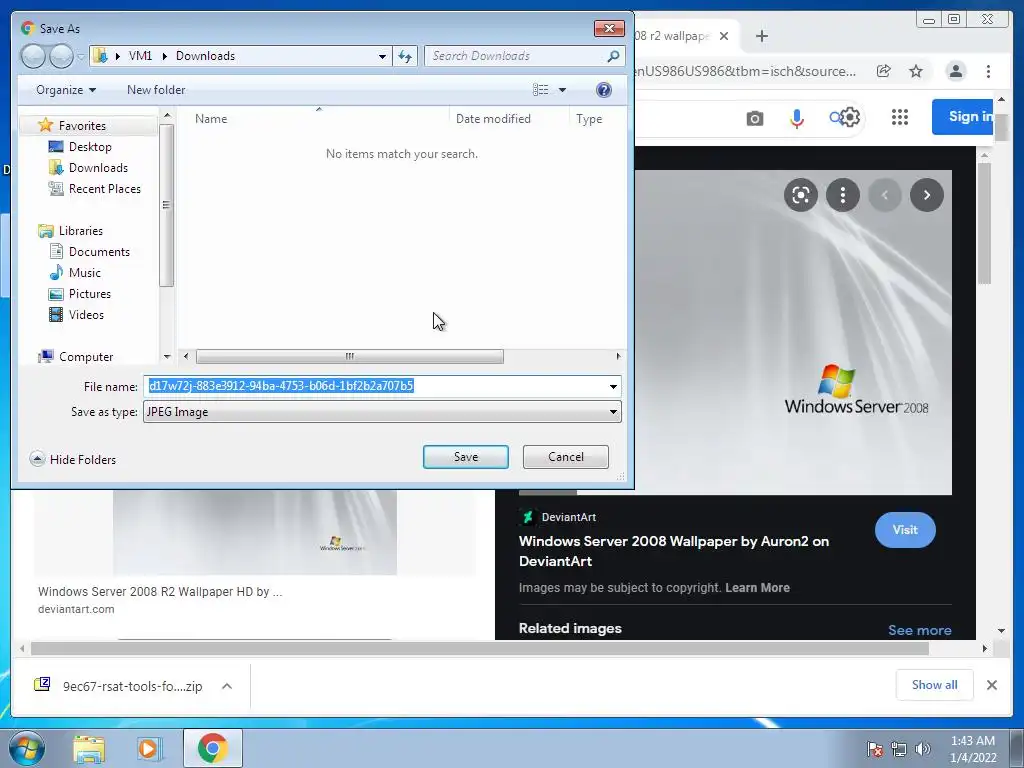Image resolution: width=1024 pixels, height=768 pixels.
Task: Go to next image with right chevron
Action: [x=927, y=195]
